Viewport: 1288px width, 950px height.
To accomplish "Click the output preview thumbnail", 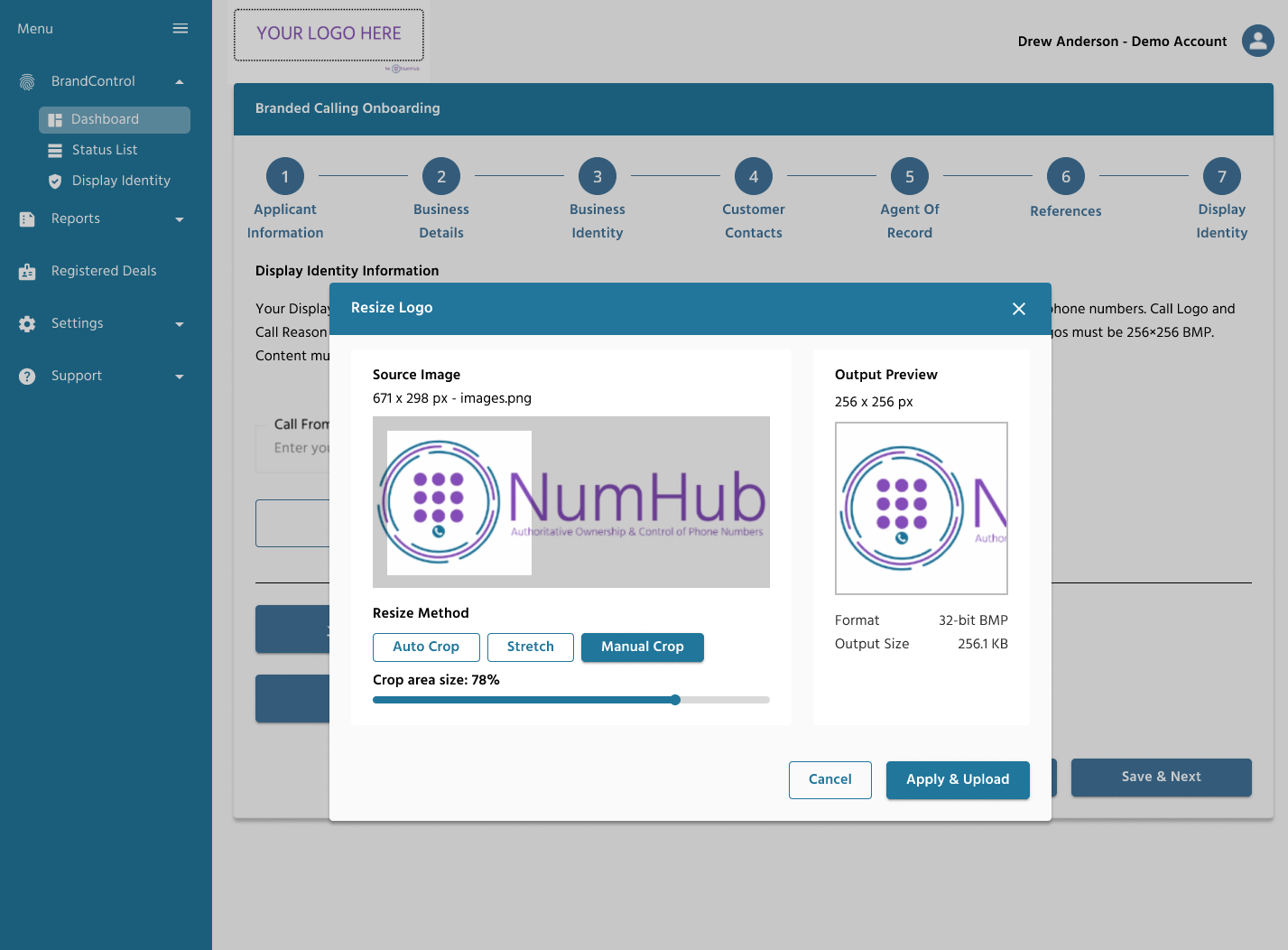I will (x=922, y=508).
